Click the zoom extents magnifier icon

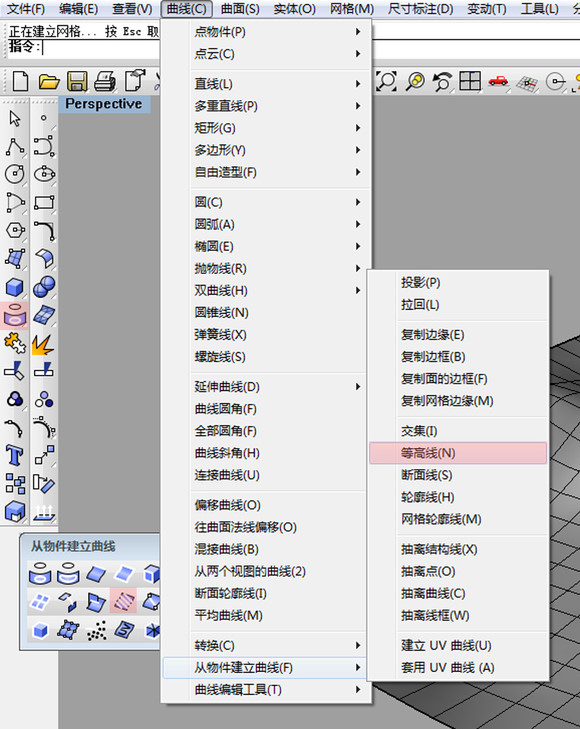[387, 81]
